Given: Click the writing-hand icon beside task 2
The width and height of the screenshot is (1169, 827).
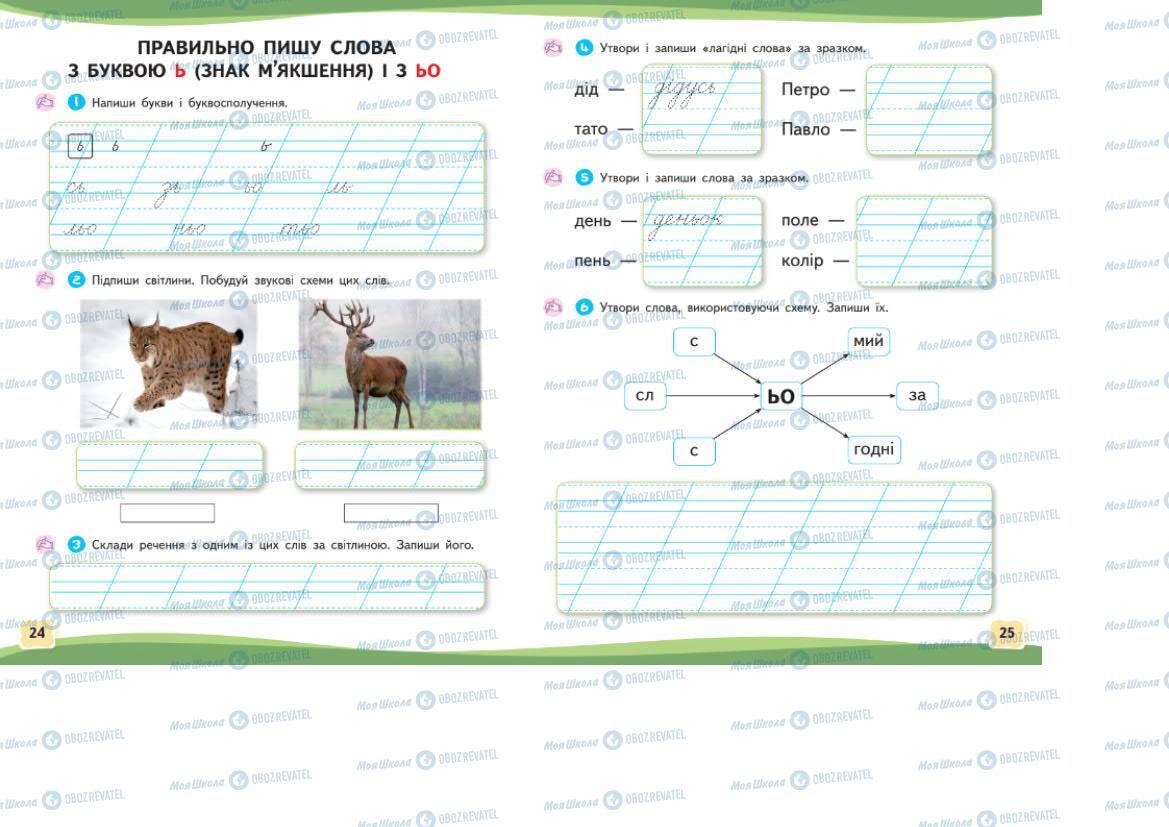Looking at the screenshot, I should (45, 280).
